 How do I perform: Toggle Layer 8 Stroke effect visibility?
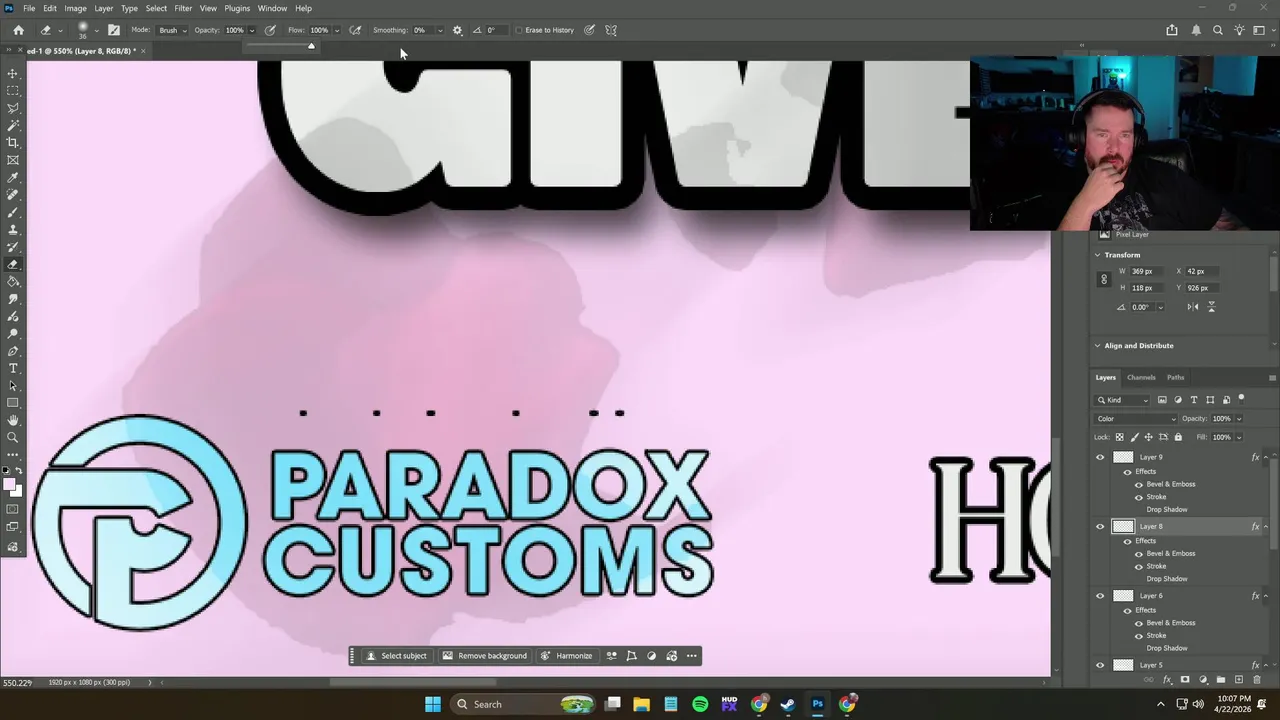[x=1138, y=566]
